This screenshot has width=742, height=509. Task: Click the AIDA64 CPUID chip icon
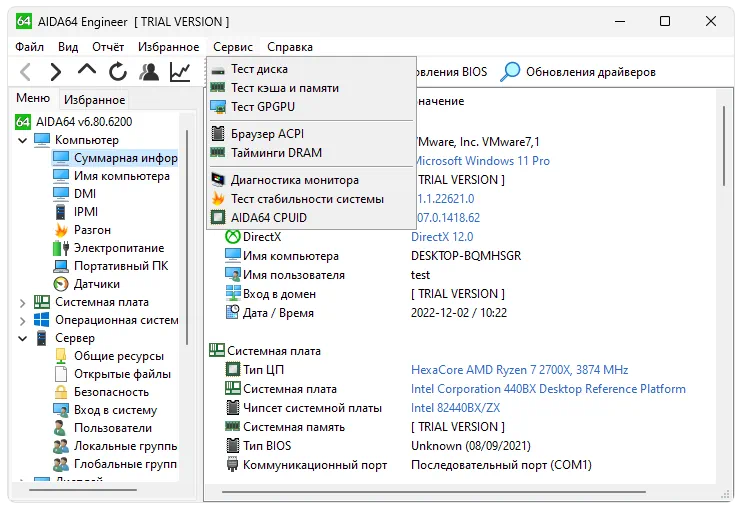[218, 218]
